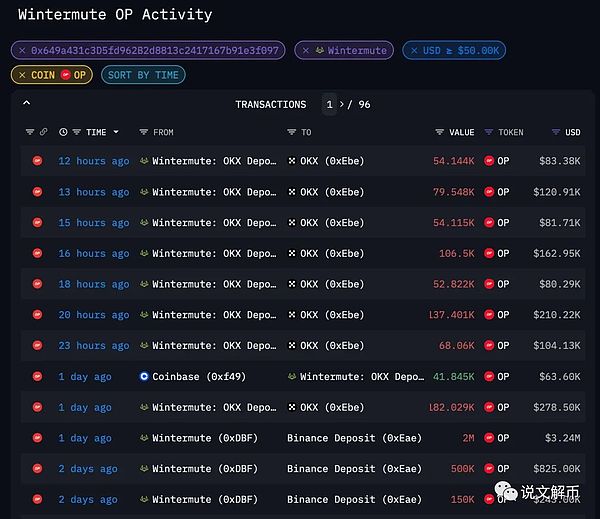
Task: Click the OP token in $825.00K row
Action: coord(496,469)
